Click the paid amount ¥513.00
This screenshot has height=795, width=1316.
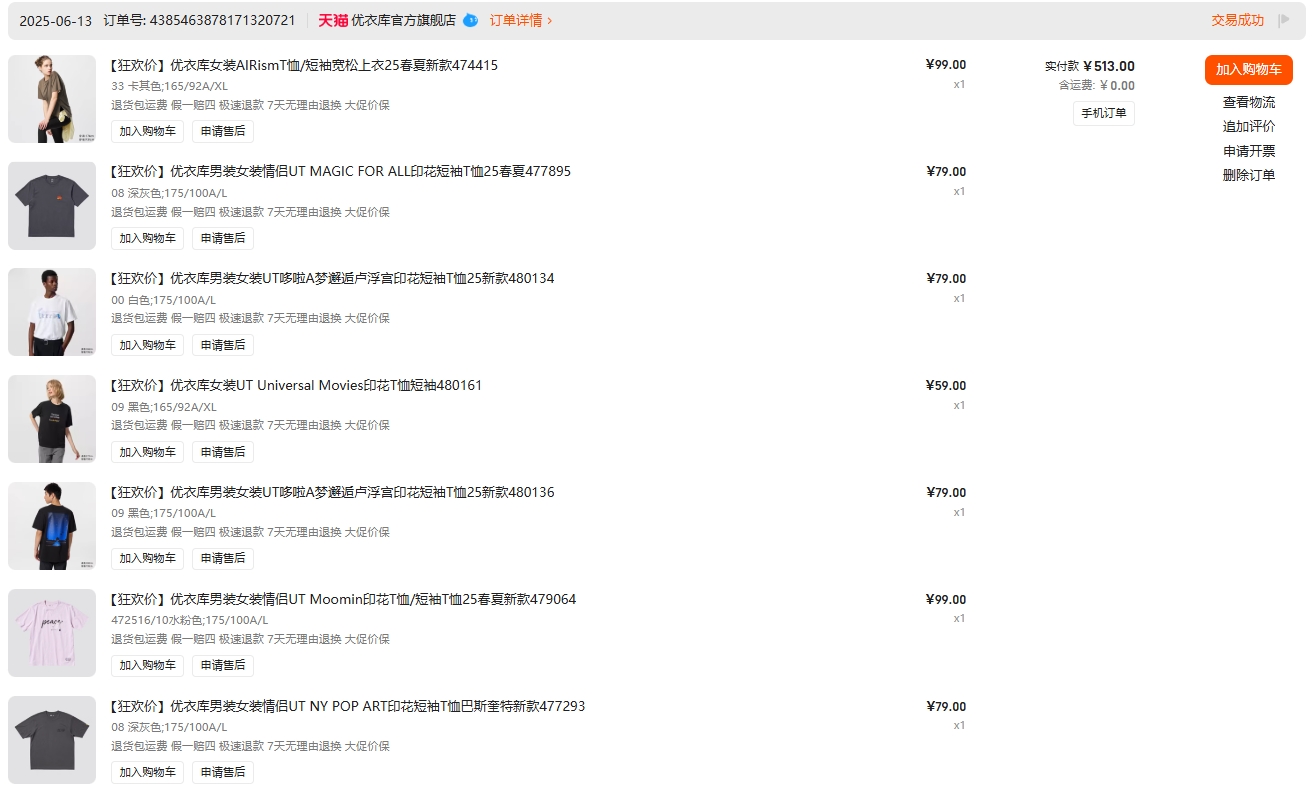coord(1109,66)
